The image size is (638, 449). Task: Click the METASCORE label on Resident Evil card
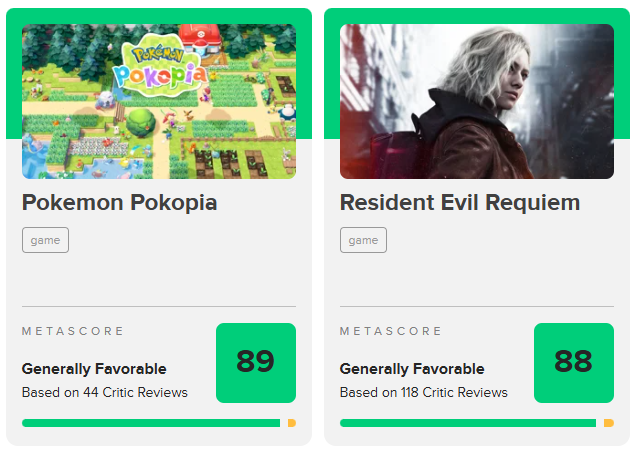391,331
